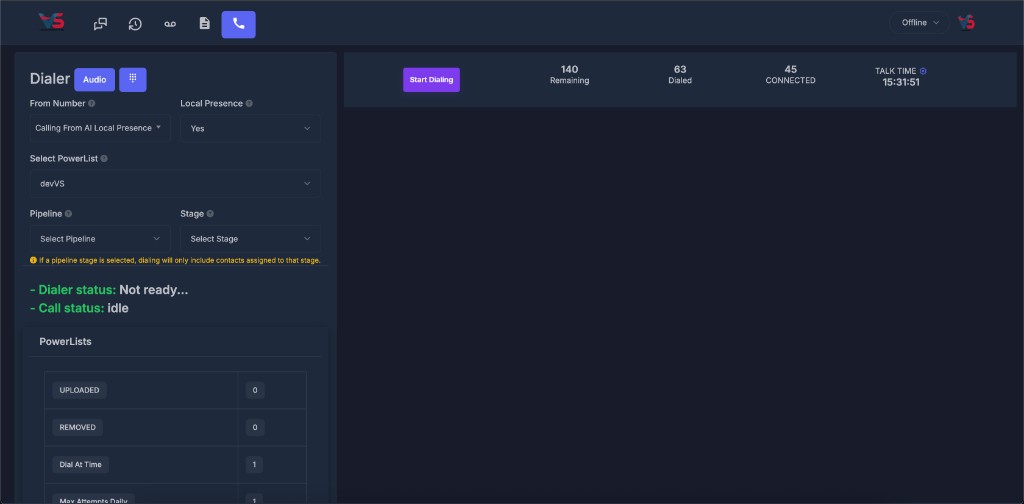
Task: Open the Local Presence Yes dropdown
Action: pyautogui.click(x=250, y=128)
